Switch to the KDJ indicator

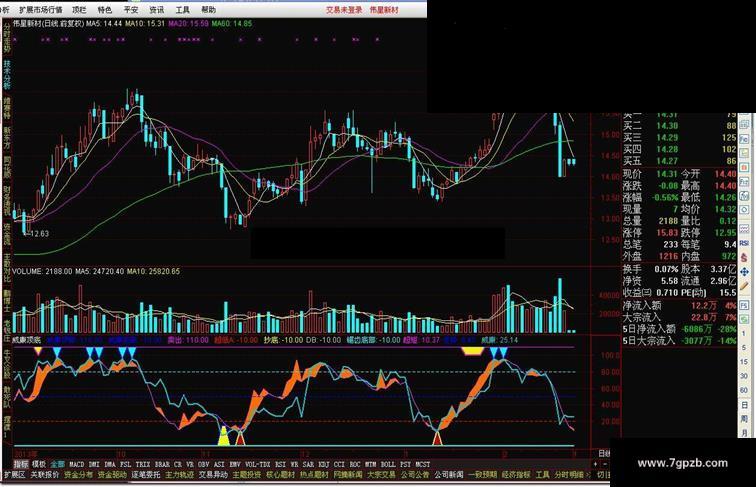tap(324, 464)
